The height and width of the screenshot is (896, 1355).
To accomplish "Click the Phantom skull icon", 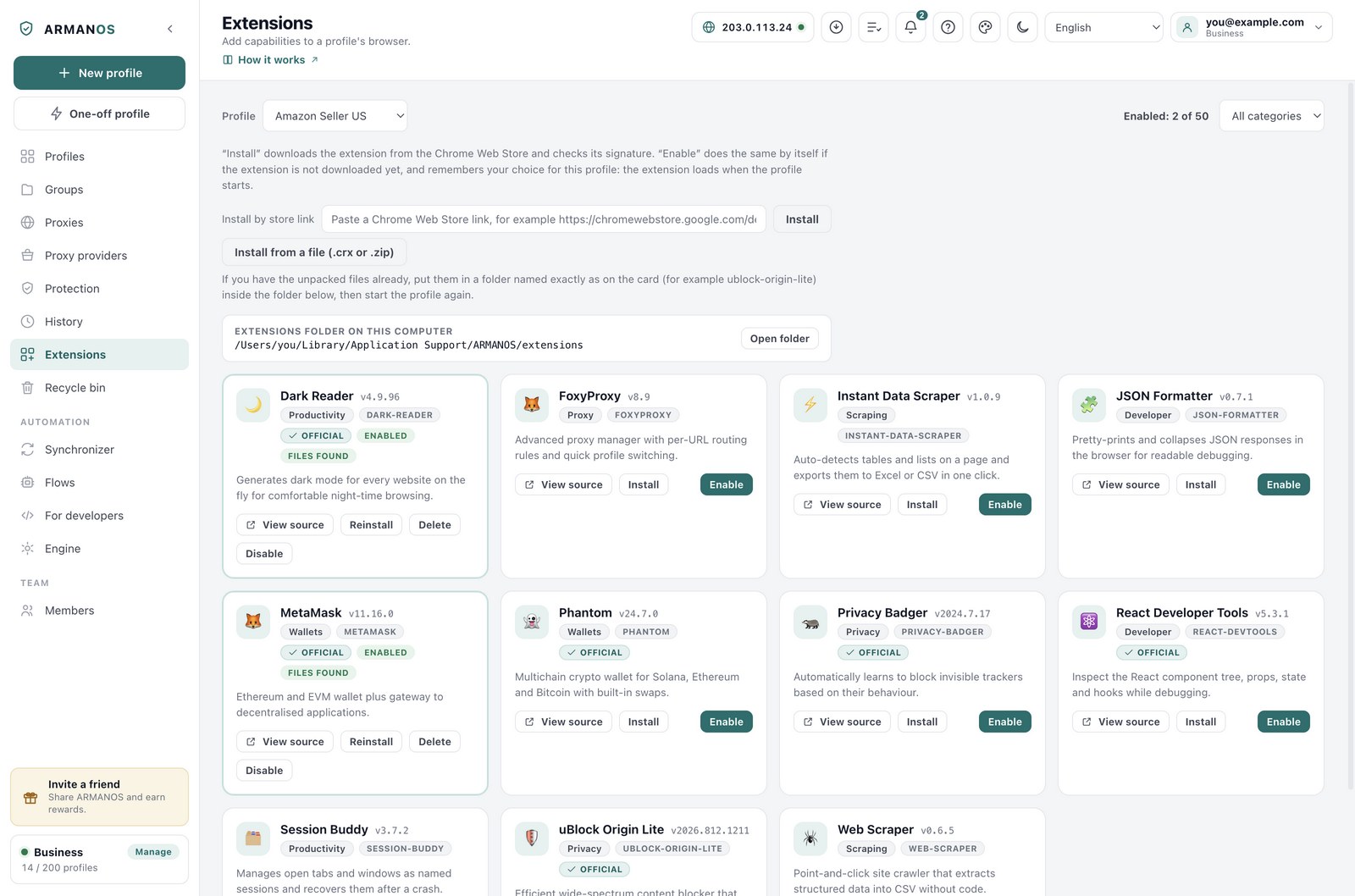I will tap(532, 622).
